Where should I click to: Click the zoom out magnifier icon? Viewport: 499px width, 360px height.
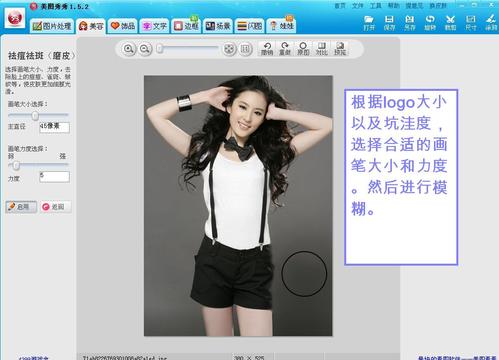pyautogui.click(x=145, y=49)
